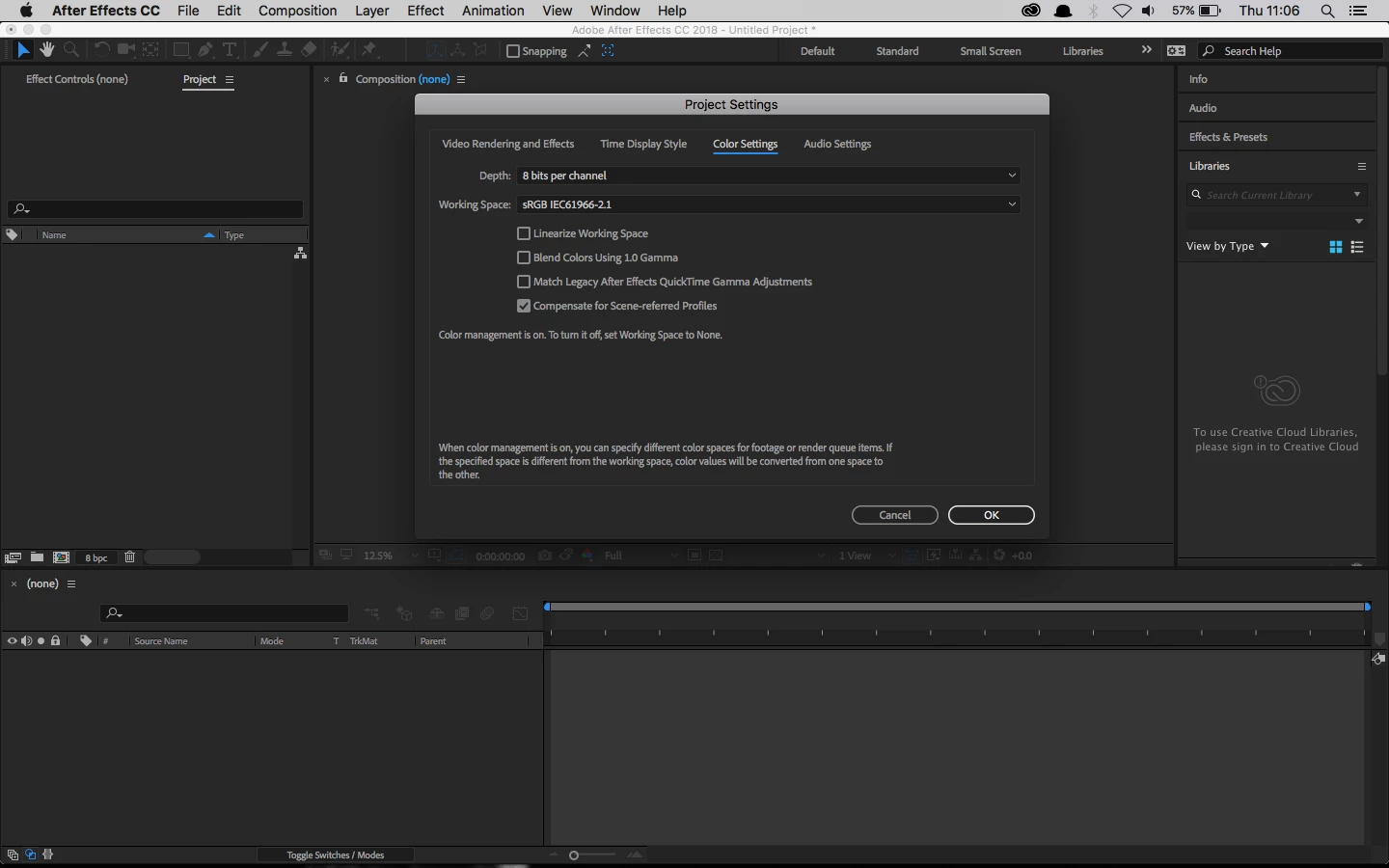The image size is (1389, 868).
Task: Select the Puppet Pin tool
Action: coord(369,50)
